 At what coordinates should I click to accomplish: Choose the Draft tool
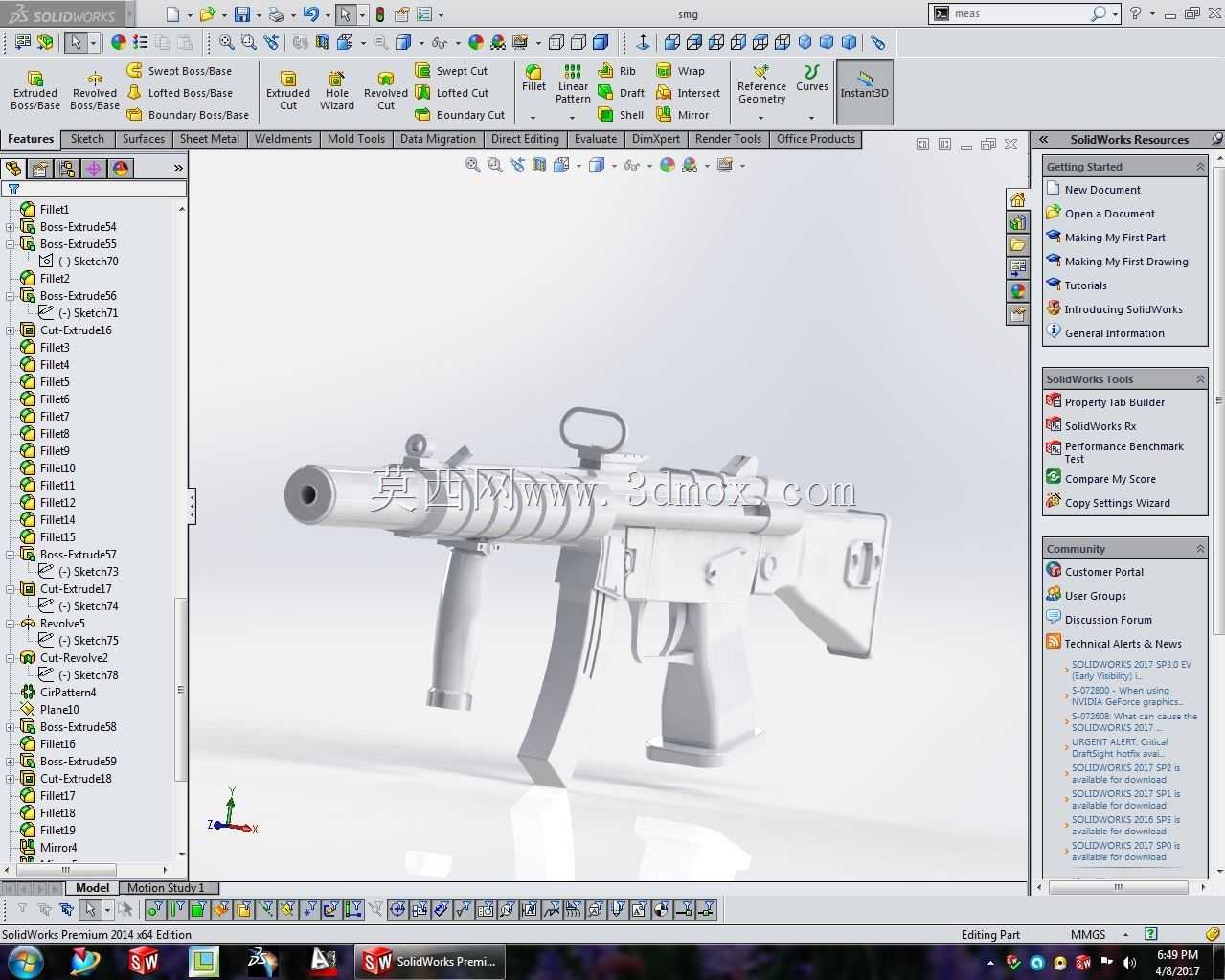coord(621,93)
